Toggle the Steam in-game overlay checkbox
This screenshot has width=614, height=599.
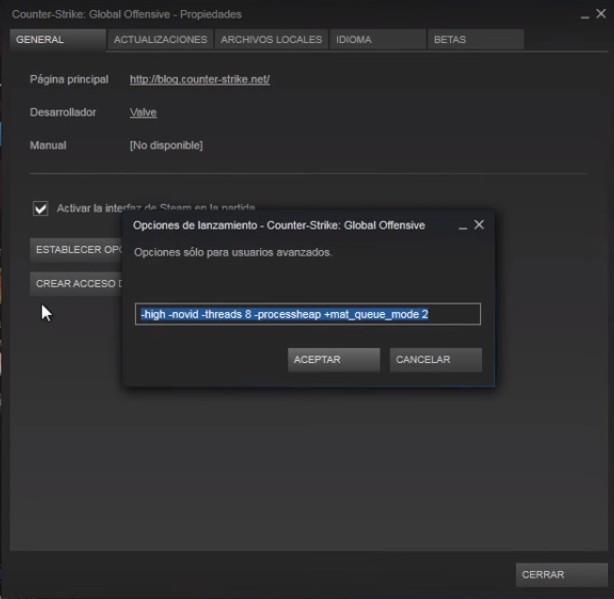click(x=41, y=208)
